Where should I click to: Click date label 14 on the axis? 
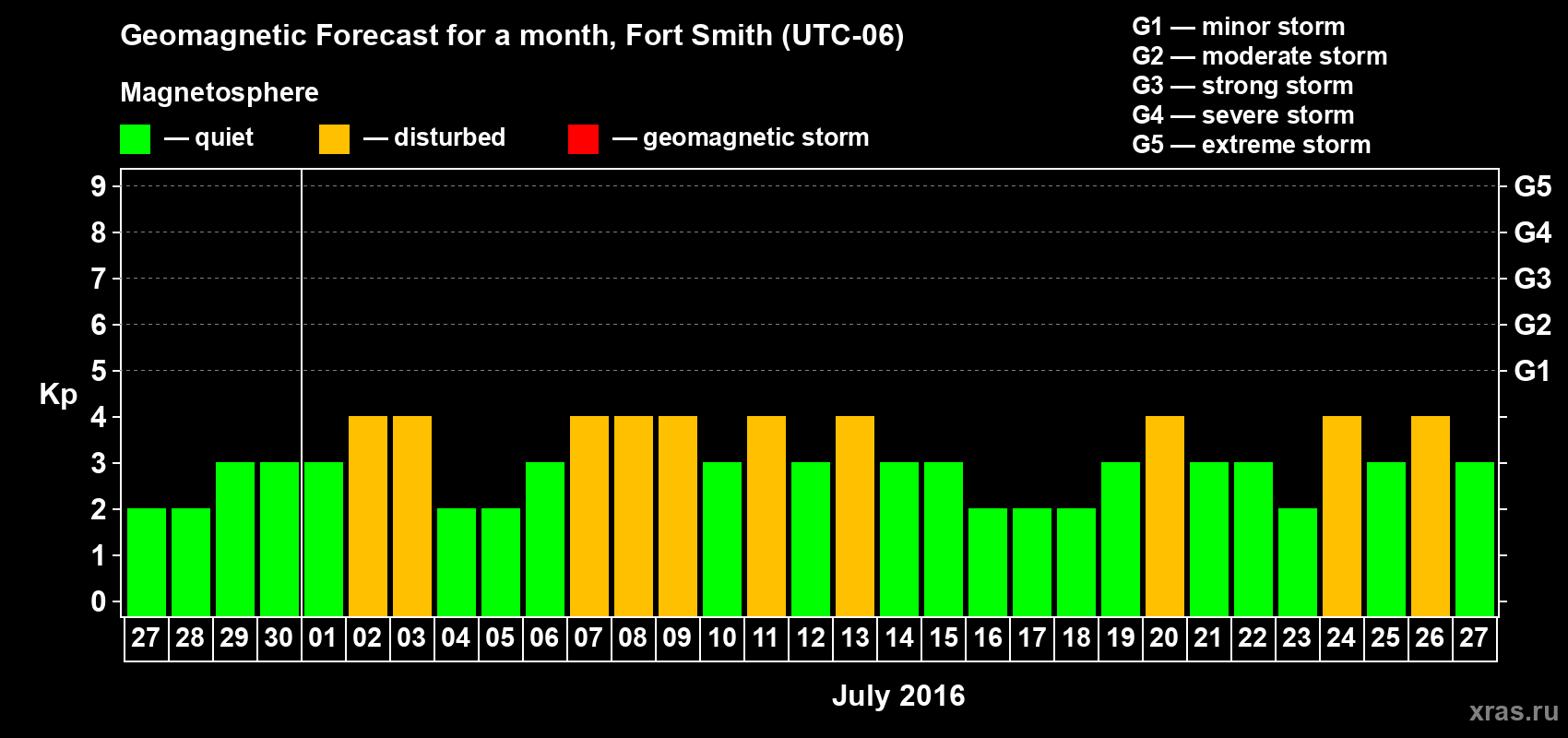pos(898,638)
